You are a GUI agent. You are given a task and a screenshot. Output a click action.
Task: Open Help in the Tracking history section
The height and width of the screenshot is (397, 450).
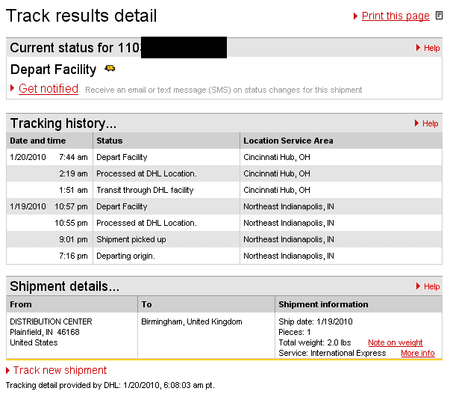[430, 124]
